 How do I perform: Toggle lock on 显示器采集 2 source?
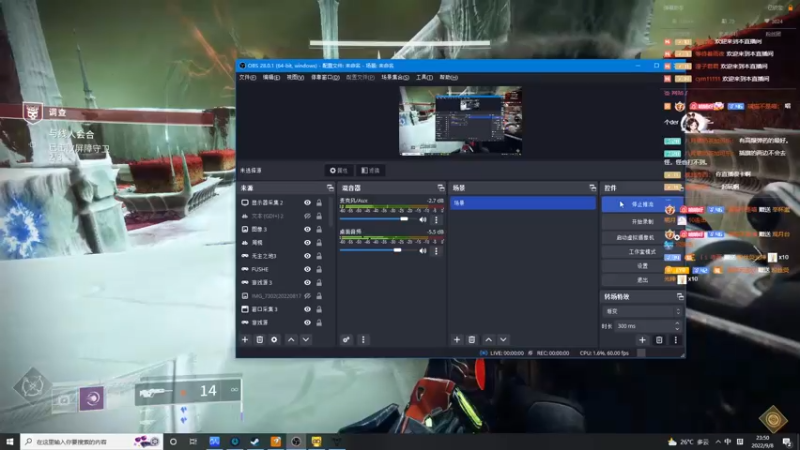click(x=319, y=203)
